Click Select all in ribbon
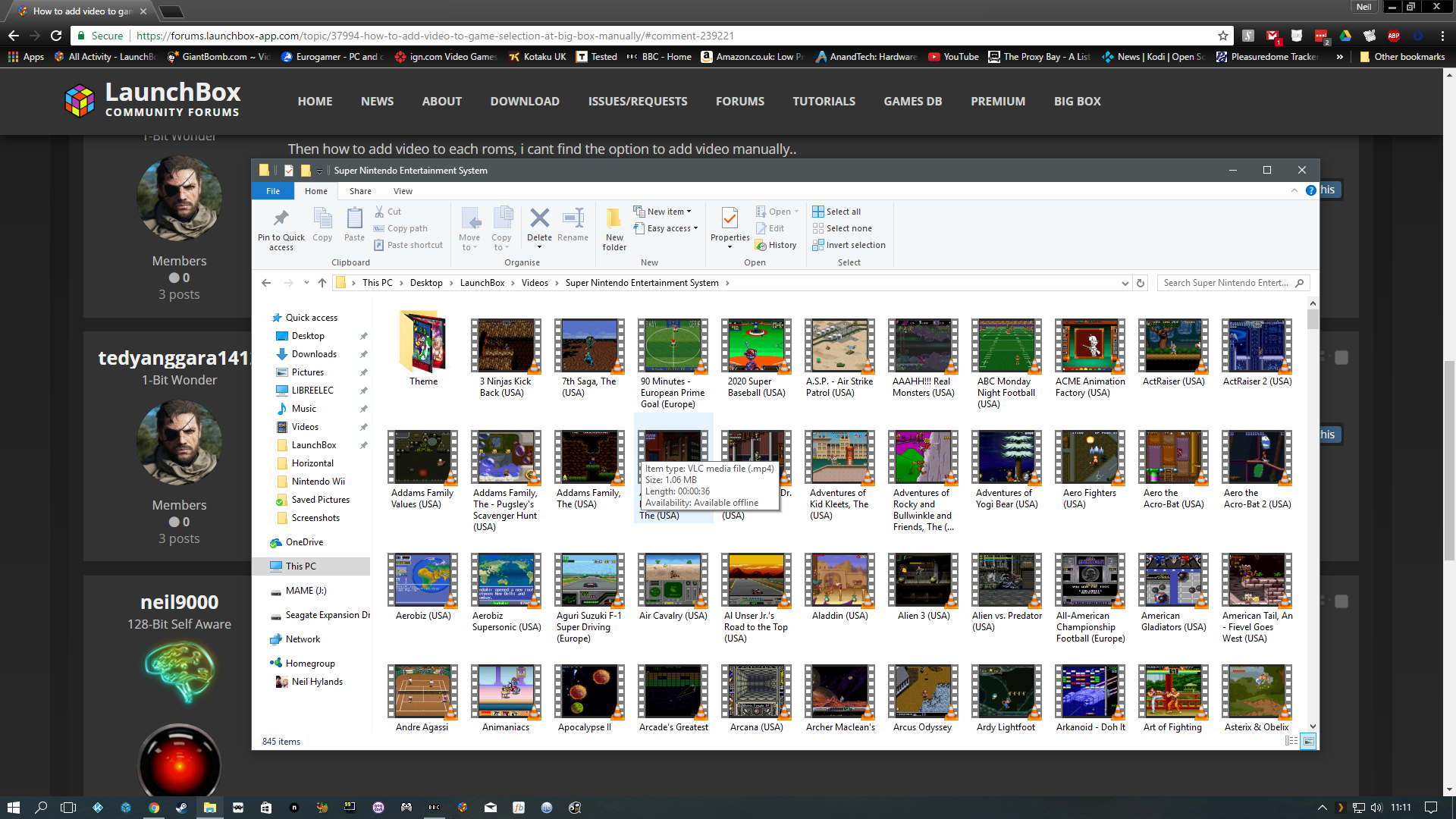Viewport: 1456px width, 819px height. [836, 212]
